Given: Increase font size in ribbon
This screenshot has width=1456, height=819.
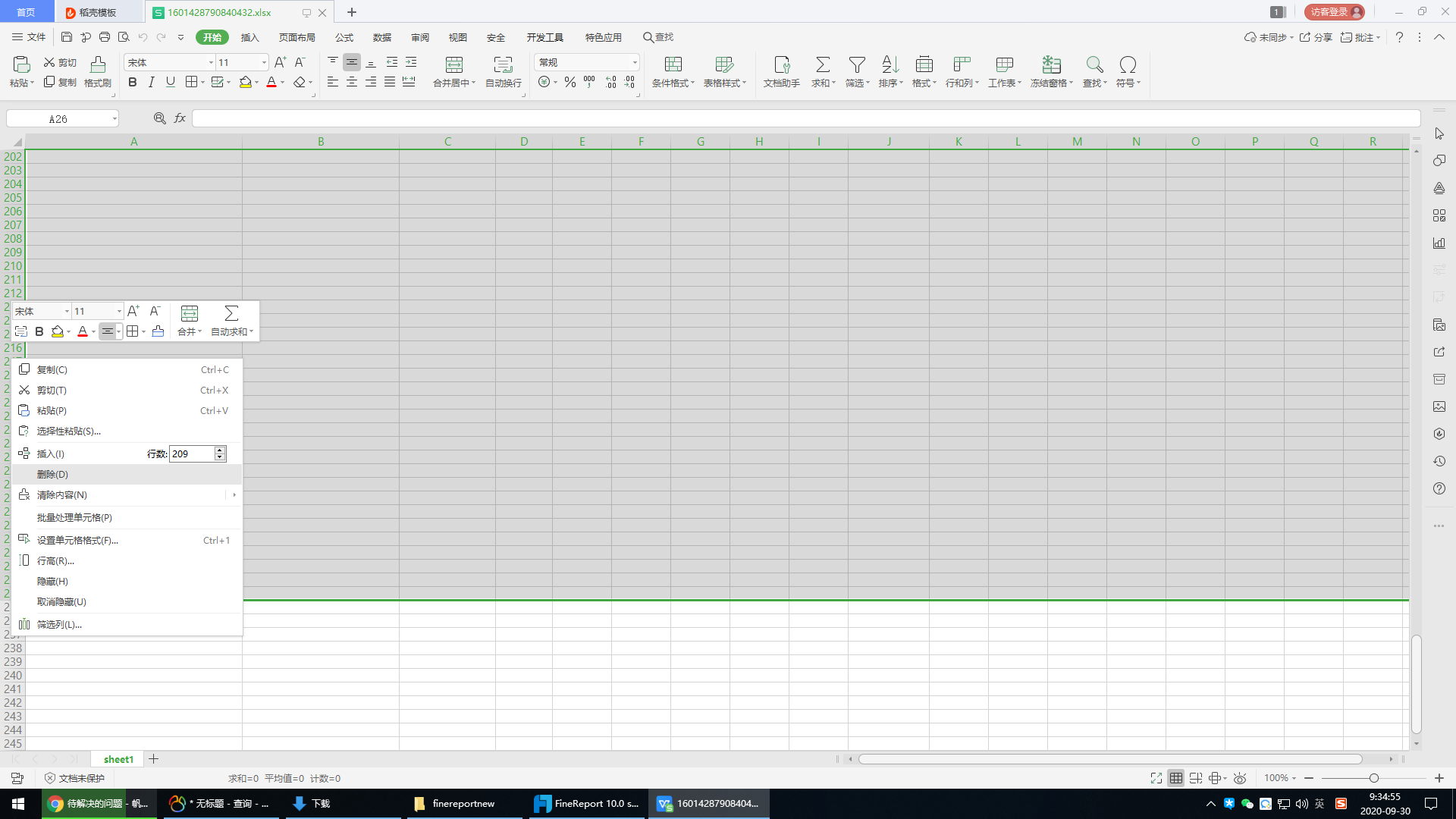Looking at the screenshot, I should click(280, 62).
